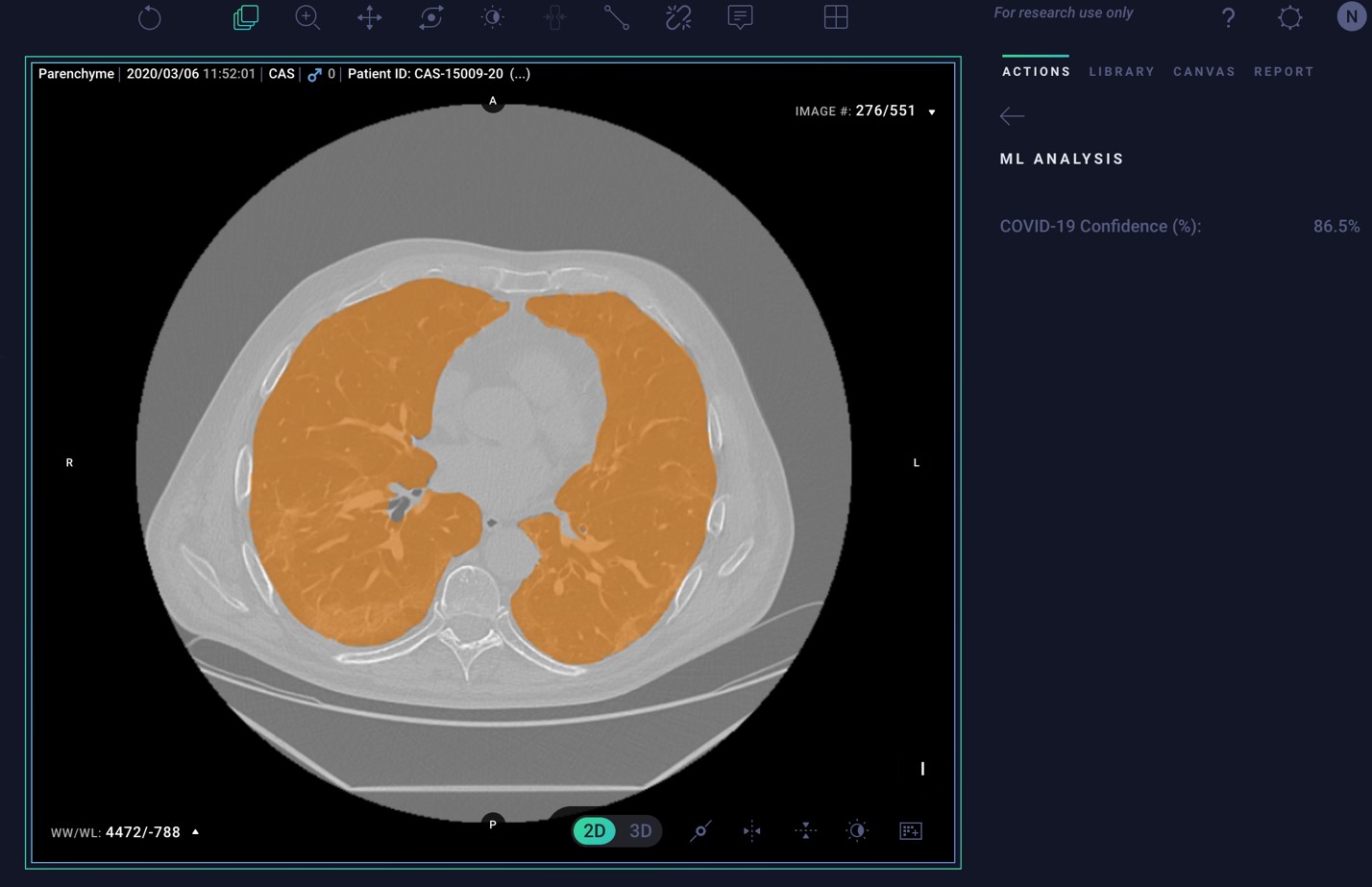Open the REPORT tab

(1284, 71)
